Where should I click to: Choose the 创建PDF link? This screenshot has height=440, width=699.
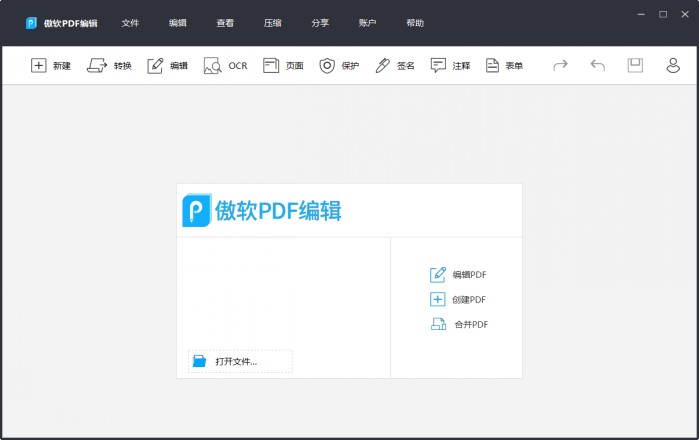click(469, 300)
